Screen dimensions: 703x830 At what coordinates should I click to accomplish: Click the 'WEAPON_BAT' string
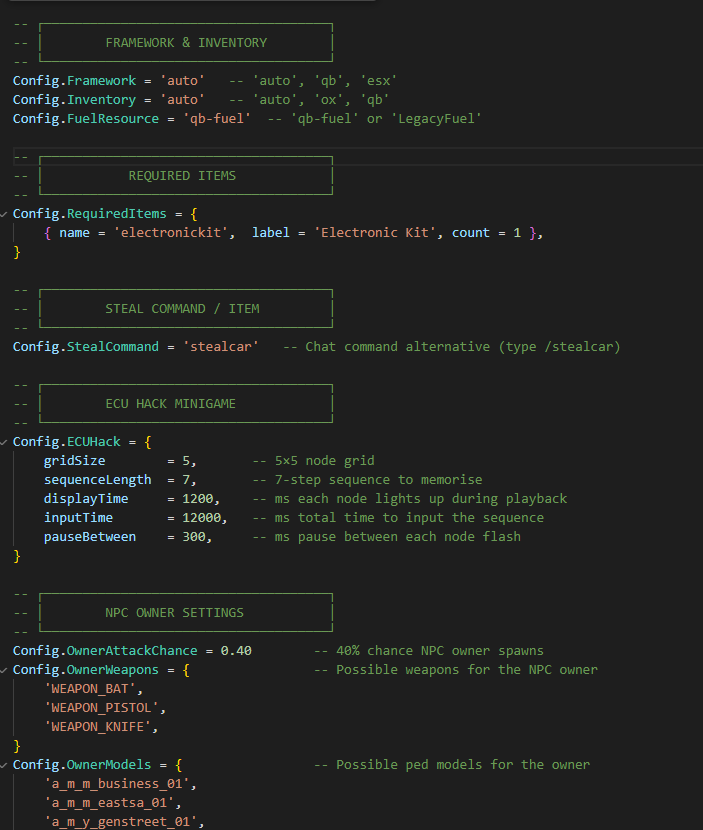coord(89,689)
